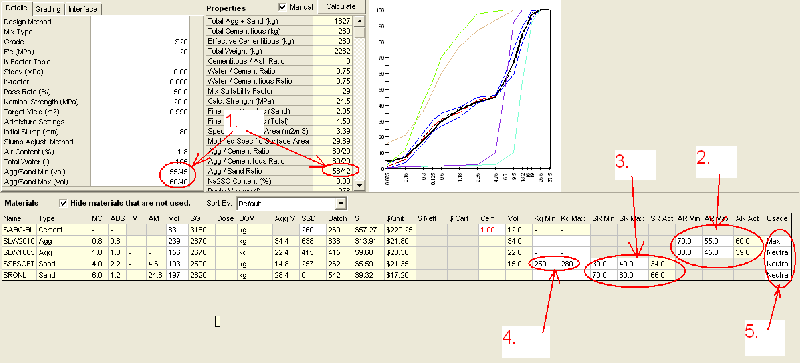Click the Total Weight property row
The height and width of the screenshot is (363, 800).
point(280,51)
